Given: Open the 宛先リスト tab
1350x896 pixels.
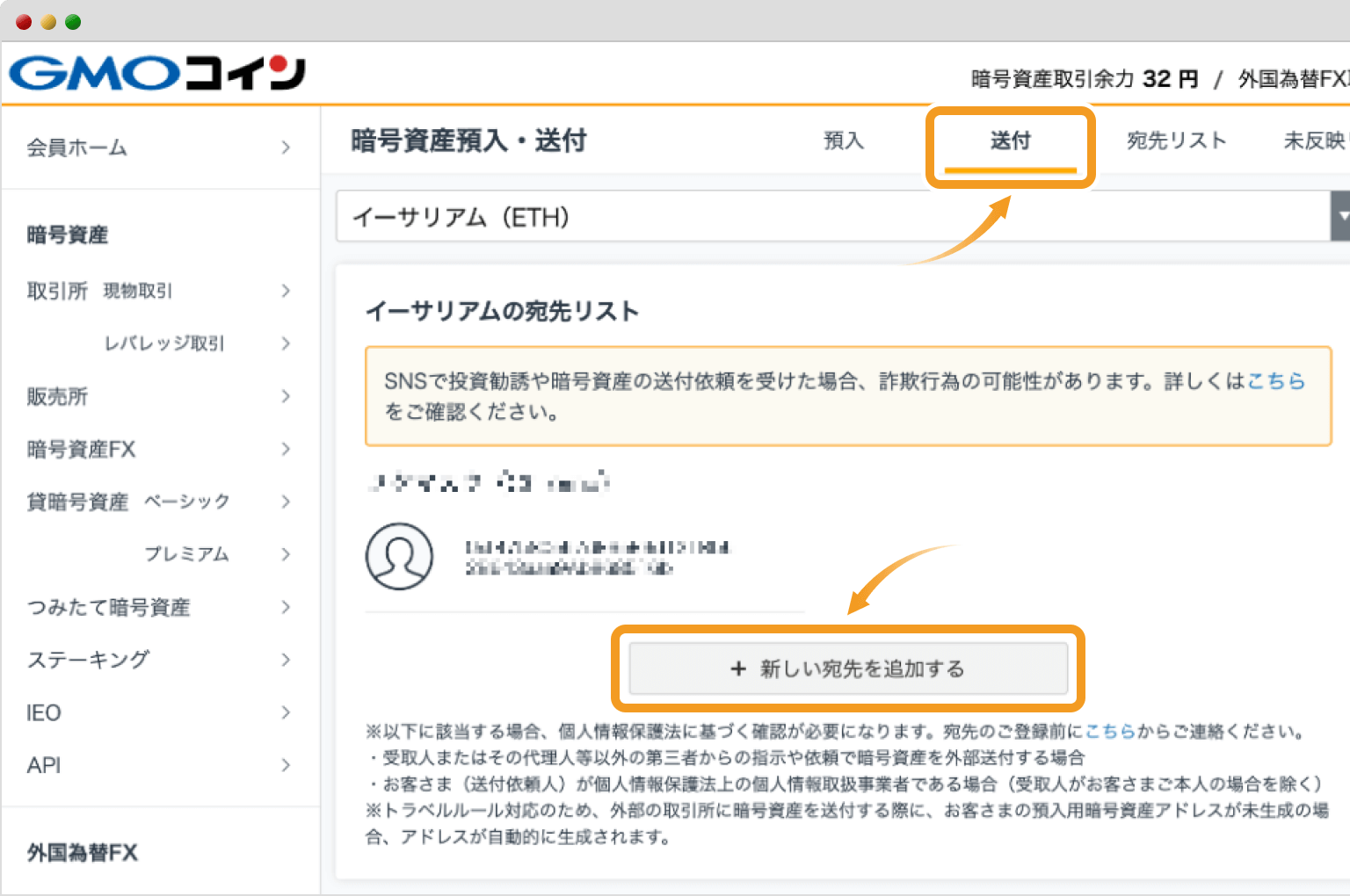Looking at the screenshot, I should pyautogui.click(x=1176, y=141).
